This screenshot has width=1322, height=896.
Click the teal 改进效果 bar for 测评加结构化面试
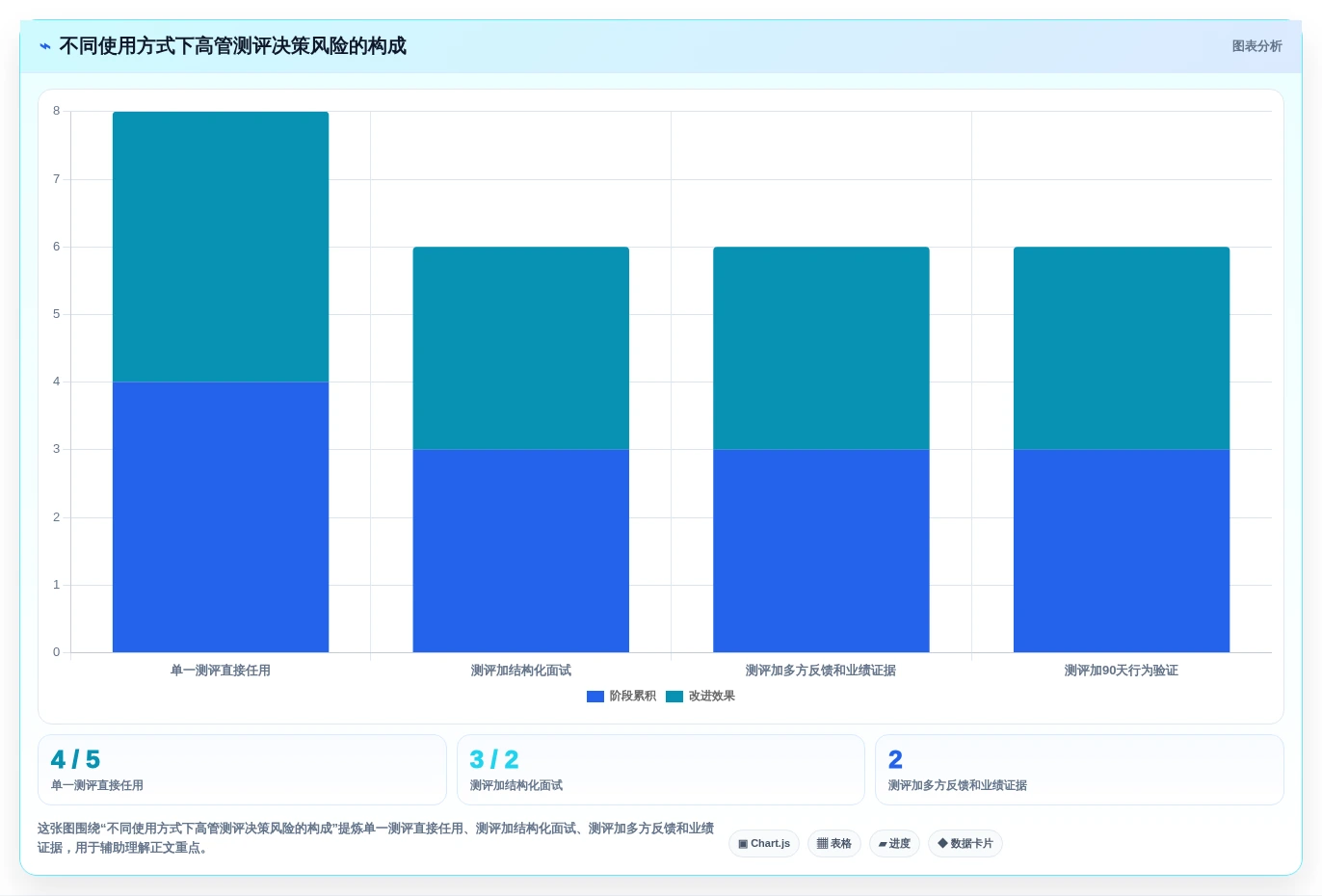click(521, 349)
